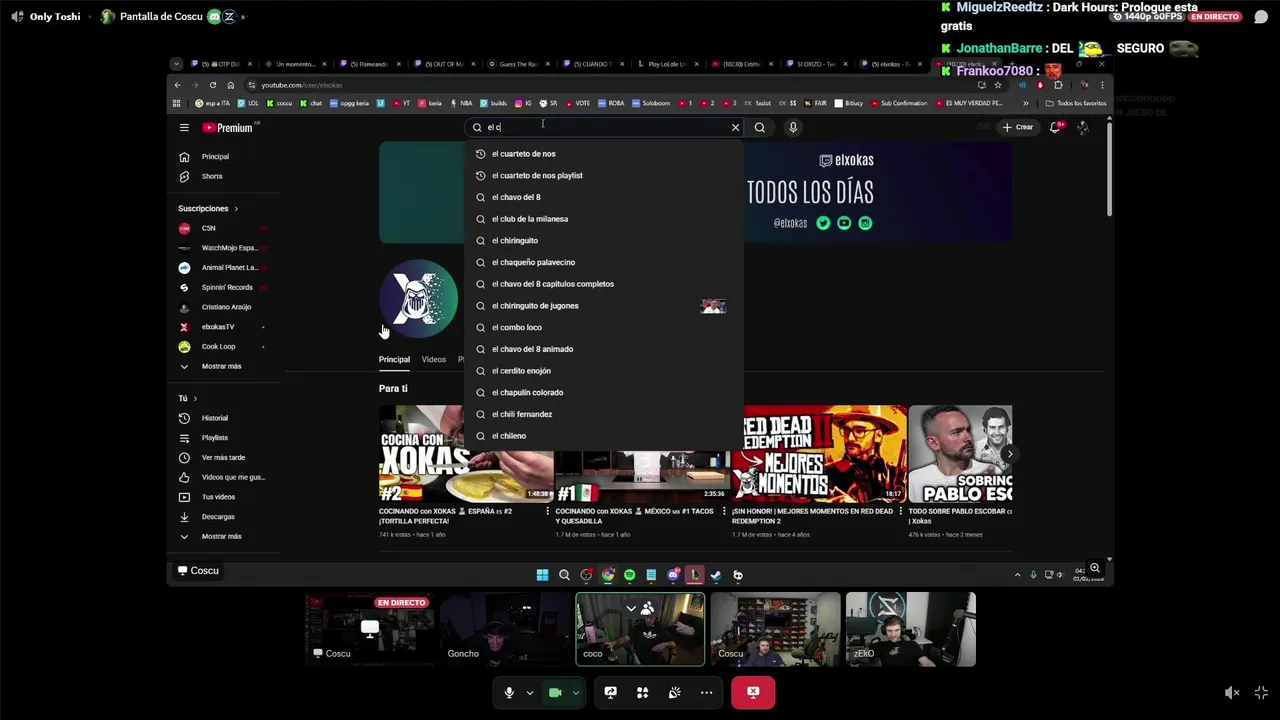Clear the search text with X
Screen dimensions: 1280x720
(735, 127)
